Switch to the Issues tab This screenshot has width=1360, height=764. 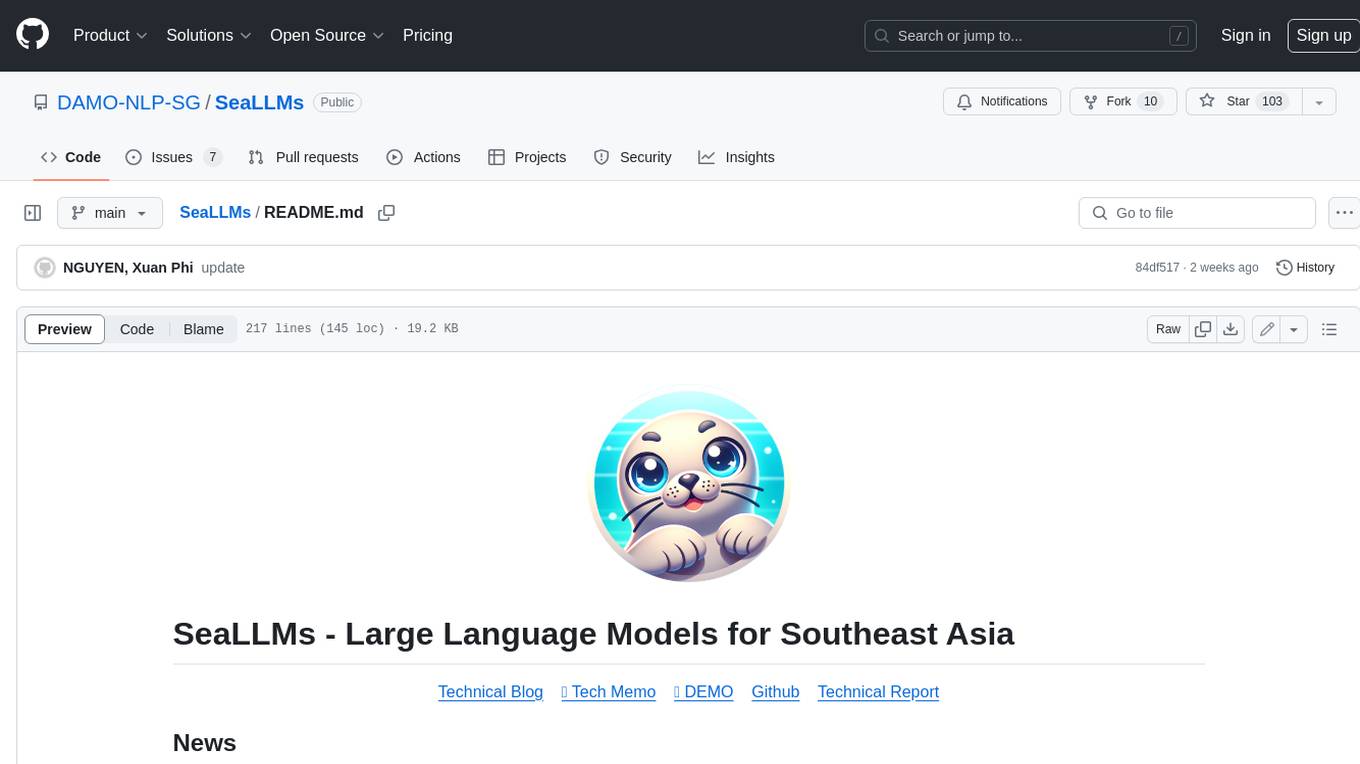click(x=173, y=157)
